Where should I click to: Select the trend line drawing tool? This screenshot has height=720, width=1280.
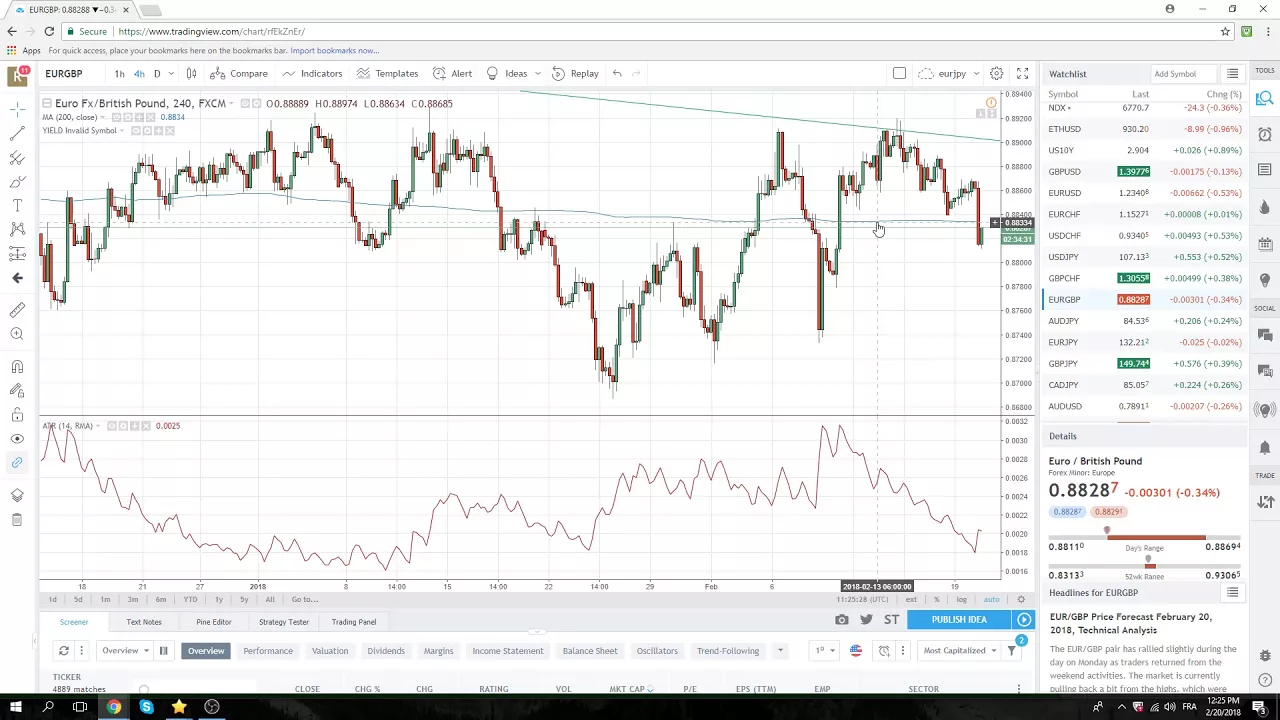click(x=17, y=132)
